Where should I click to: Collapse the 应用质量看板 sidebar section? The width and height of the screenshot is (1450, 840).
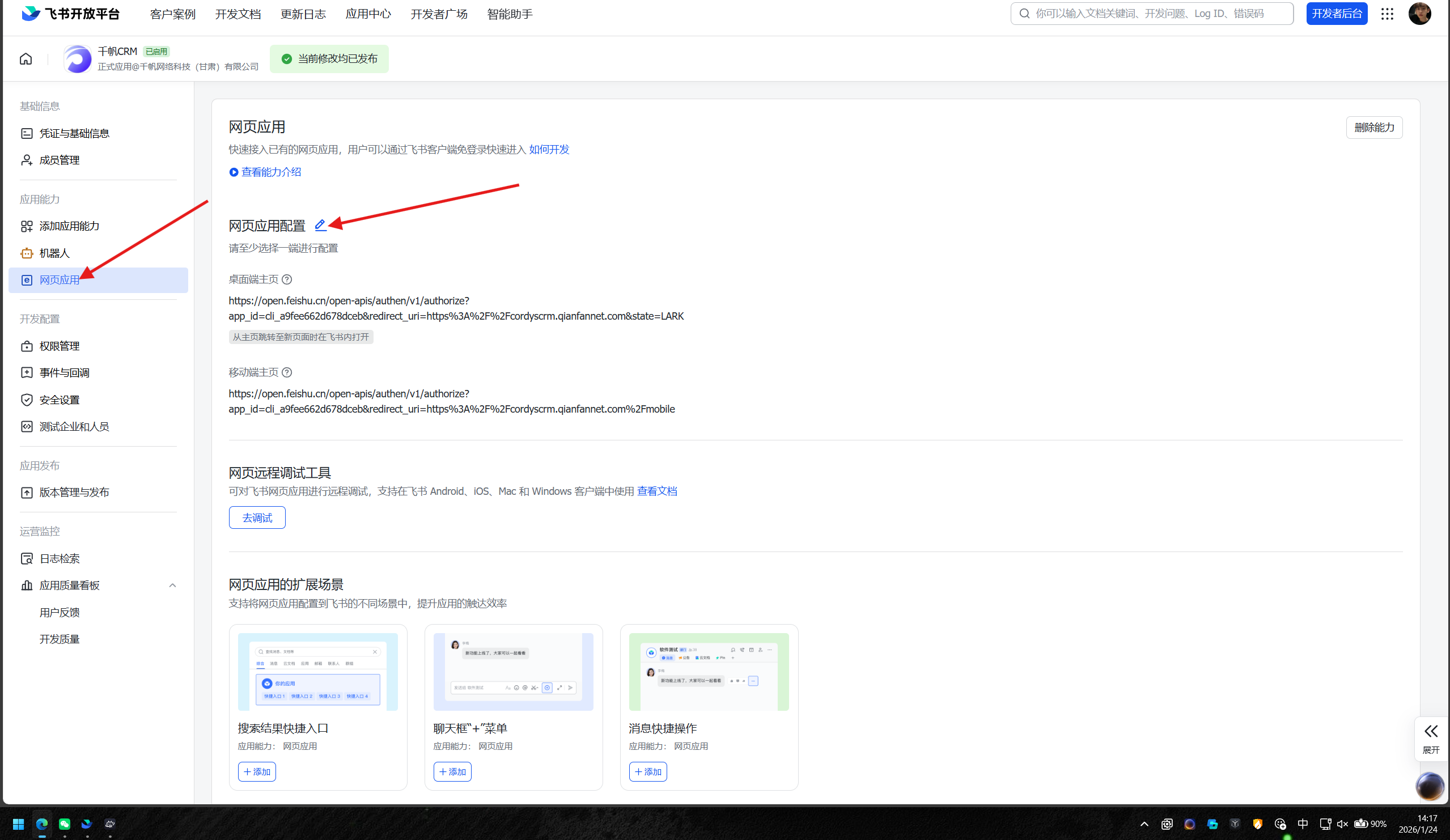[x=172, y=586]
